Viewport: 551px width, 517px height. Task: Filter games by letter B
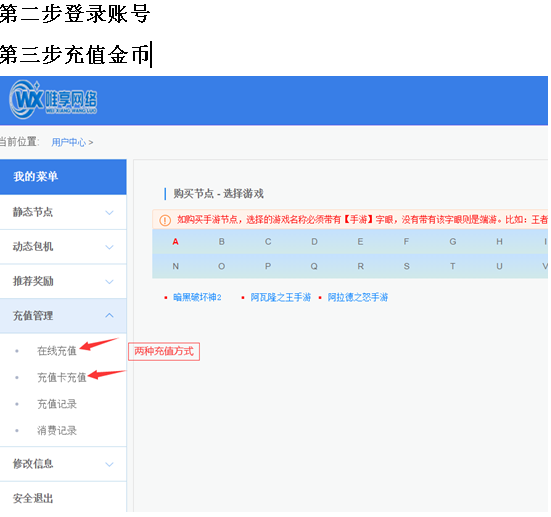[x=222, y=242]
